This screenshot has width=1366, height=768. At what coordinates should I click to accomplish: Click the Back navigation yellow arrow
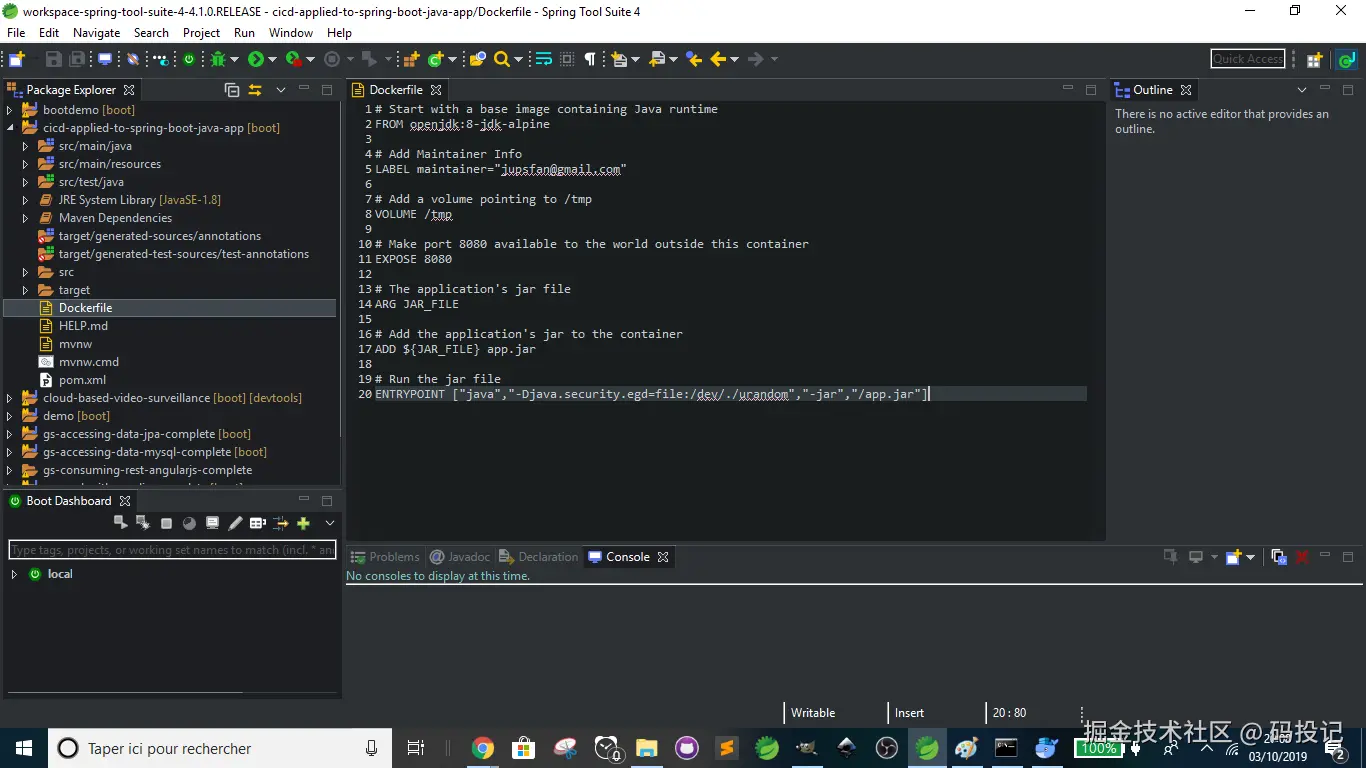tap(718, 59)
